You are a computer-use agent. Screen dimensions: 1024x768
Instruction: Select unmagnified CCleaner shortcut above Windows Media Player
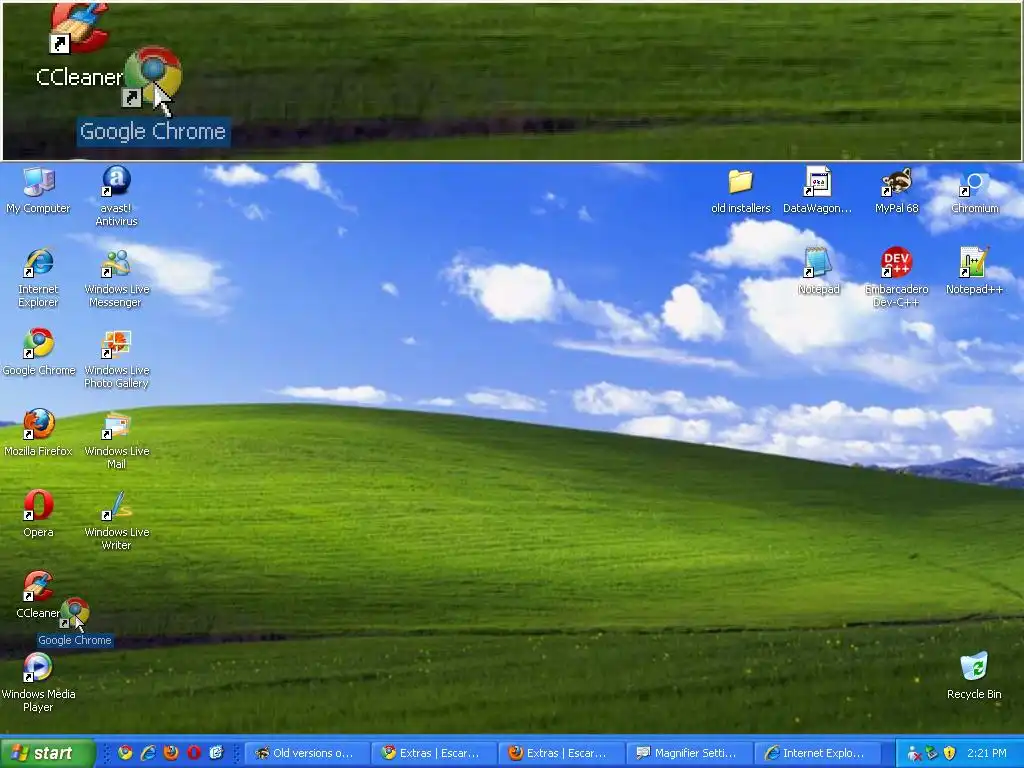click(x=37, y=595)
